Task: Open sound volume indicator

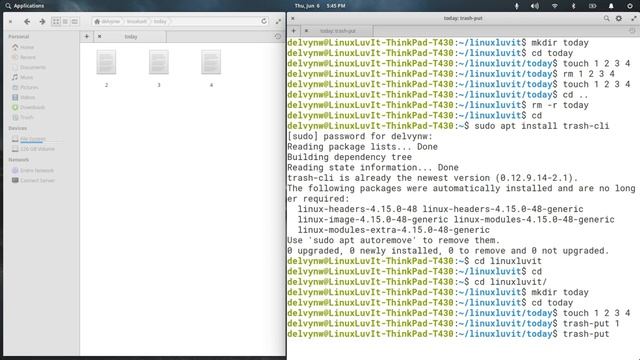Action: click(535, 6)
